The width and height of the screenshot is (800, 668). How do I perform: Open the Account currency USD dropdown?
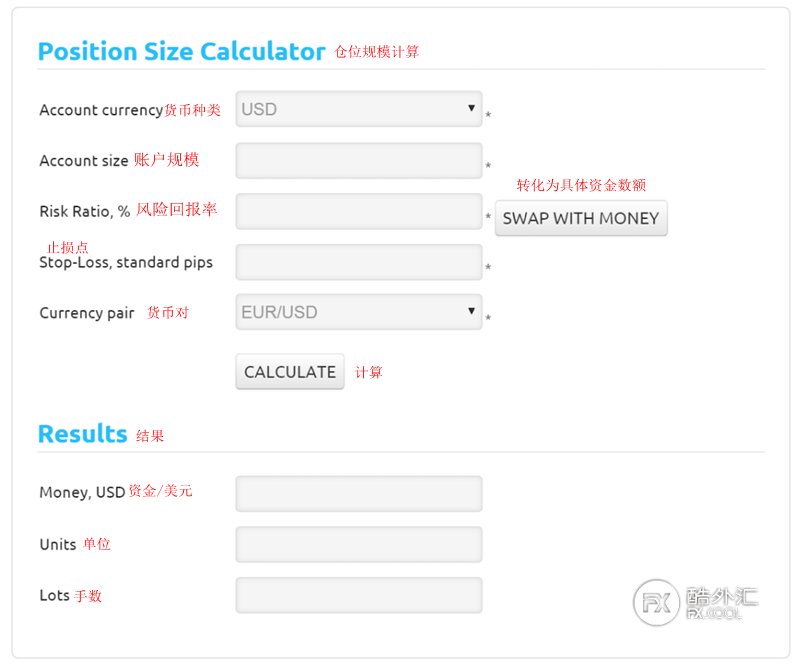(358, 109)
